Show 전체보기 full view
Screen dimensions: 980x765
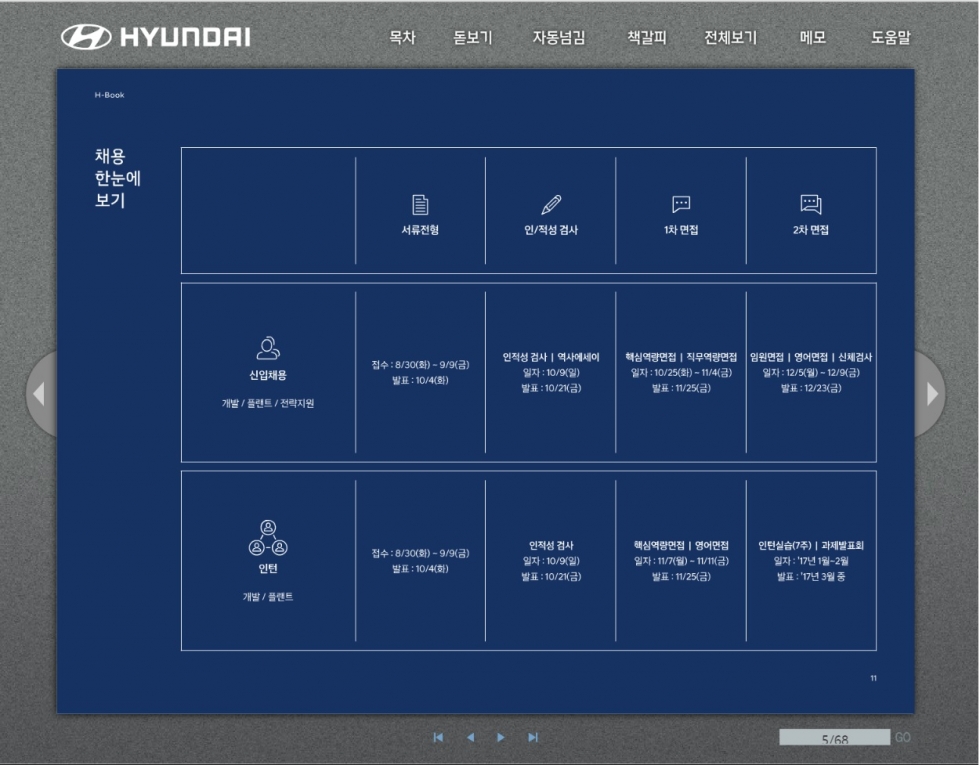pyautogui.click(x=730, y=38)
